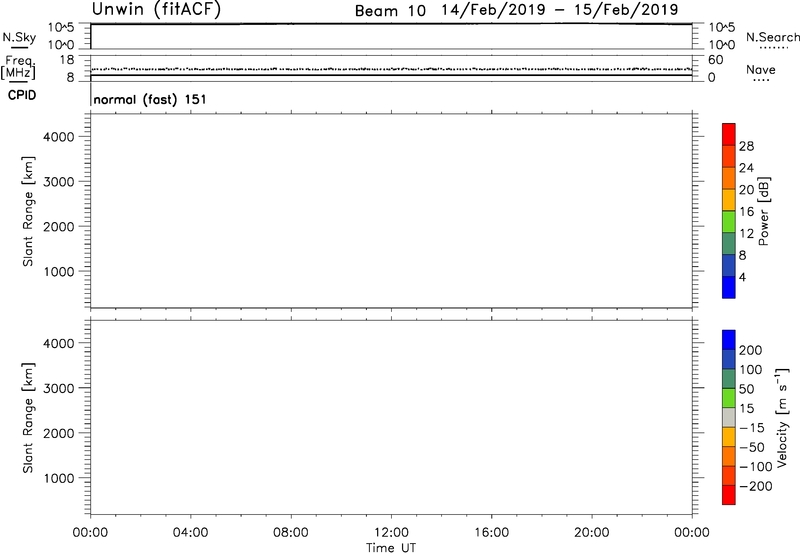Click the "-200" label on Velocity colorbar
The height and width of the screenshot is (554, 800).
tap(756, 486)
